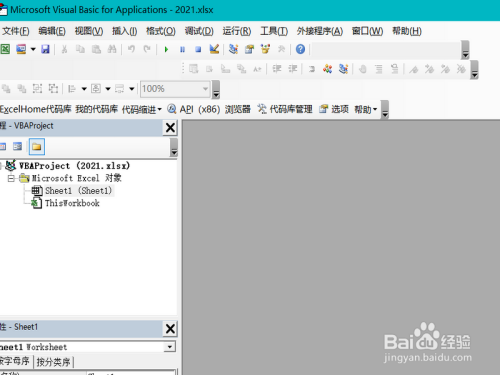
Task: Open the 插入(I) menu
Action: [x=125, y=31]
